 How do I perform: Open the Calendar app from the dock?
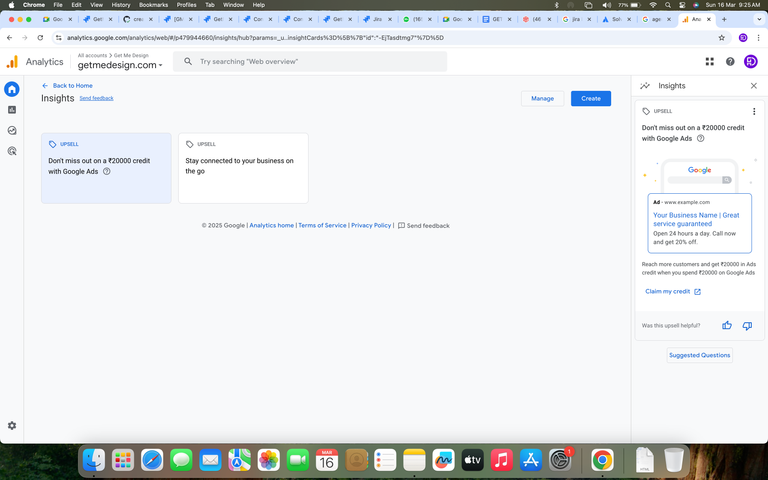(327, 460)
